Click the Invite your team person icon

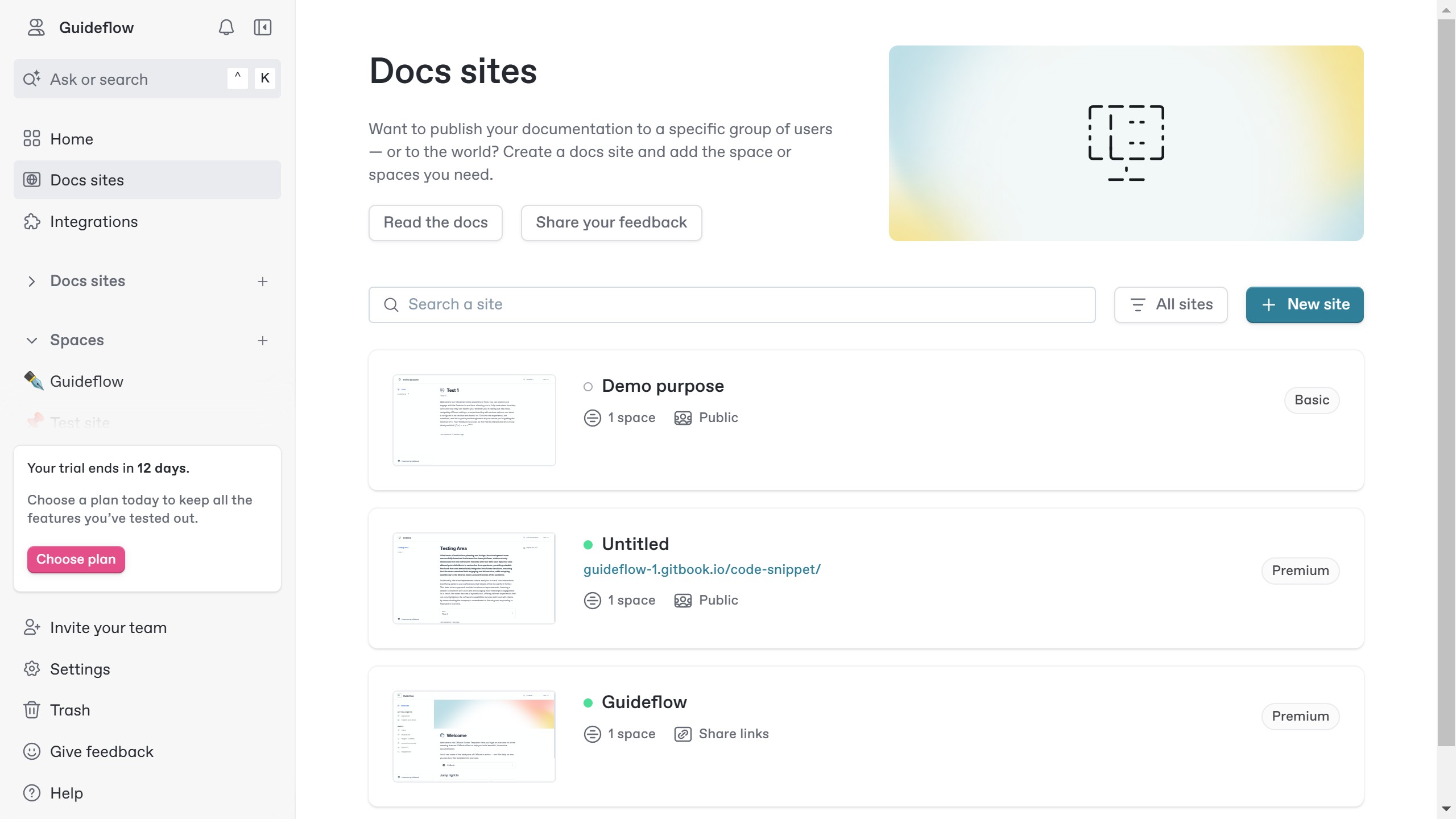pyautogui.click(x=32, y=627)
